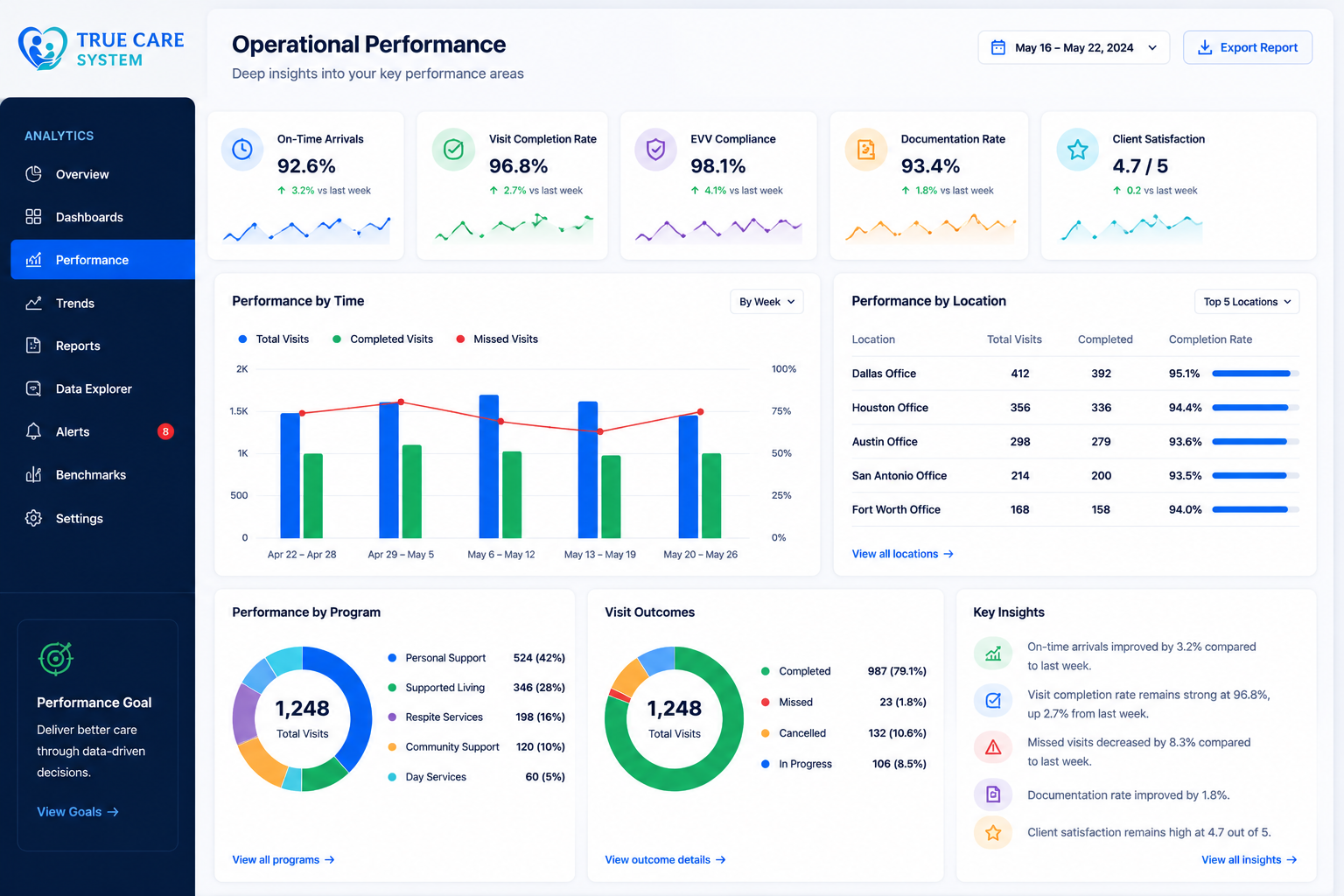This screenshot has height=896, width=1344.
Task: Click the Completion Rate column header
Action: pos(1210,339)
